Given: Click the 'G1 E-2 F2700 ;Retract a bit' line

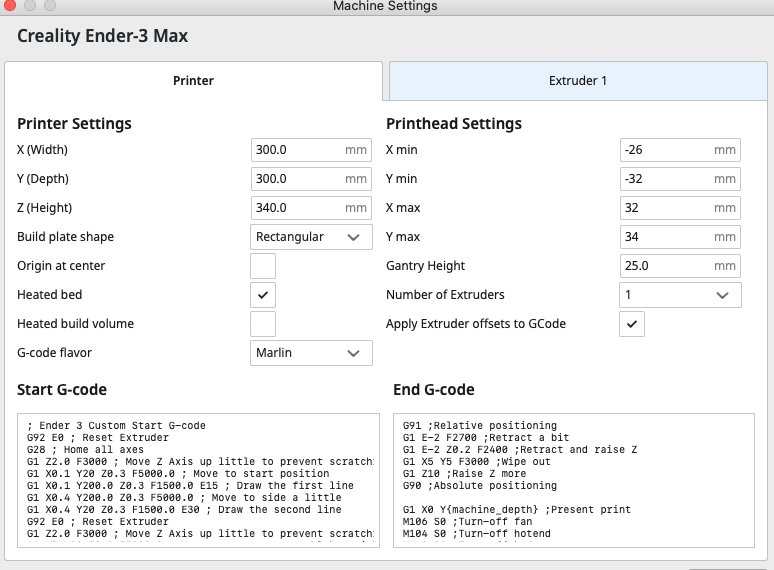Looking at the screenshot, I should click(486, 438).
